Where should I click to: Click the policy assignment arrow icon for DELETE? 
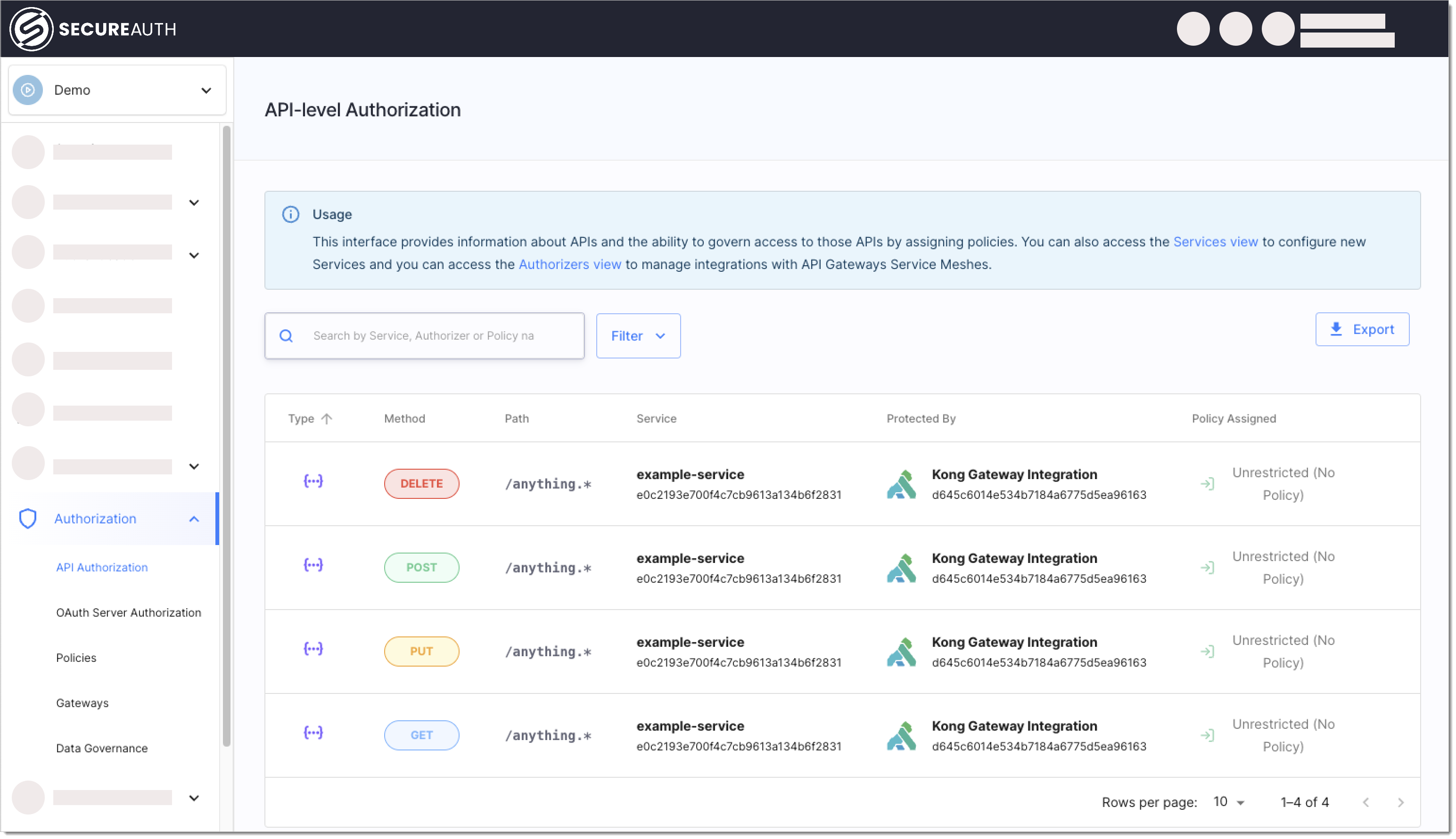[x=1209, y=484]
